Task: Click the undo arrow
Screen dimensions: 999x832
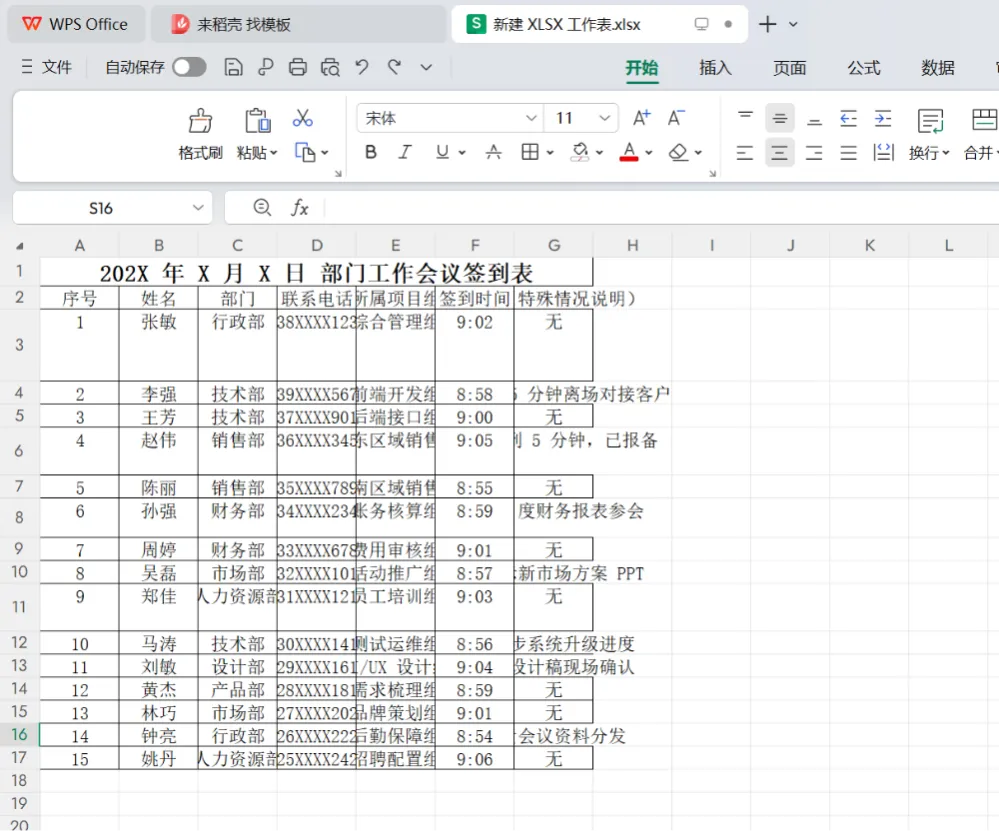Action: pyautogui.click(x=362, y=67)
